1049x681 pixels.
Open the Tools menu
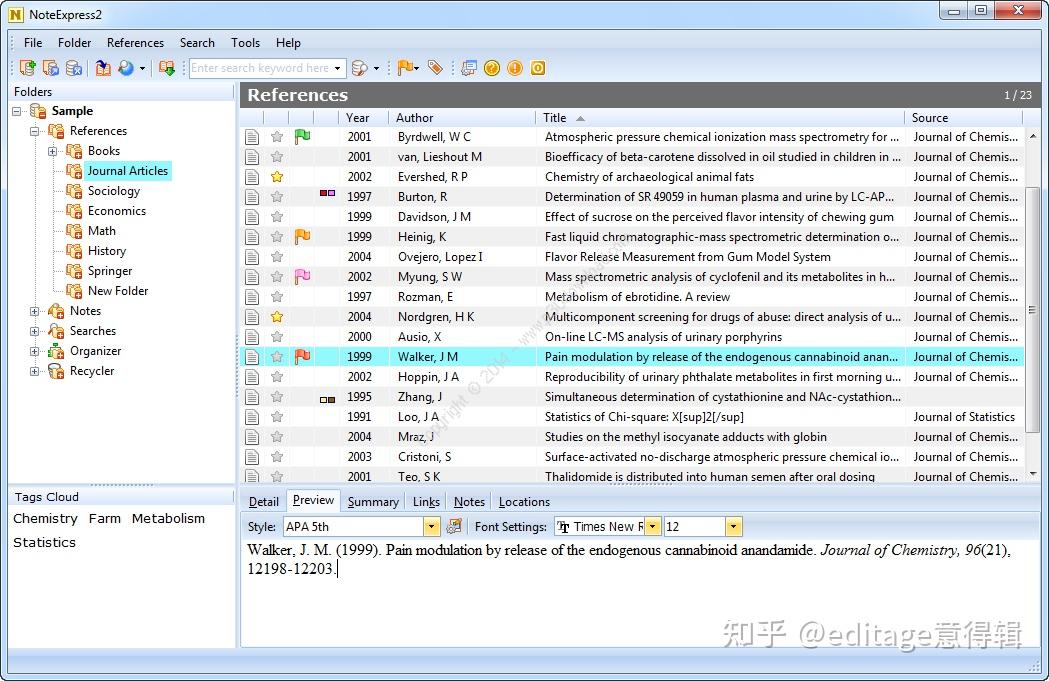245,42
